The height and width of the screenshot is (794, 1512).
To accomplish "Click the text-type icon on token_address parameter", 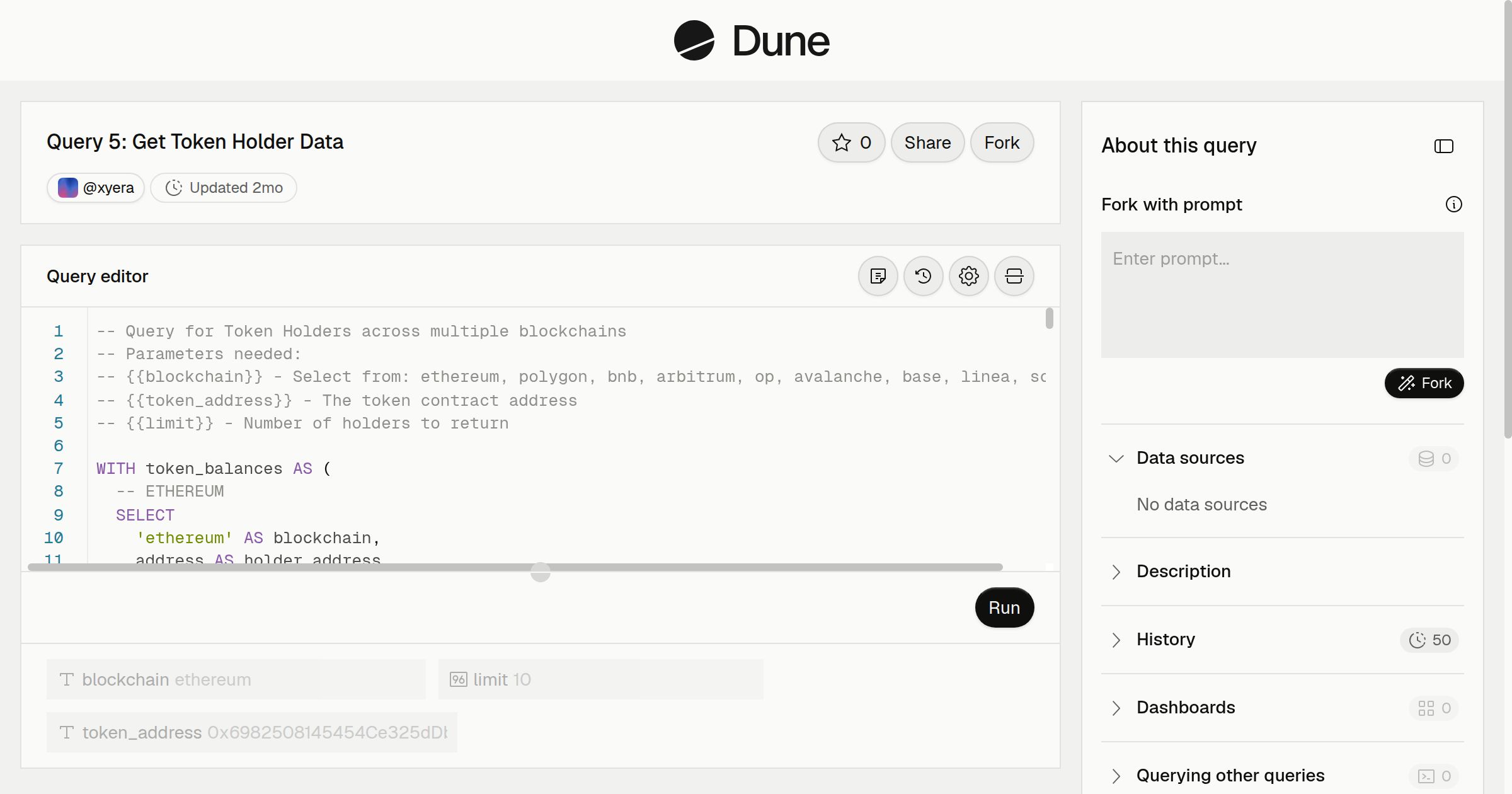I will click(x=67, y=732).
